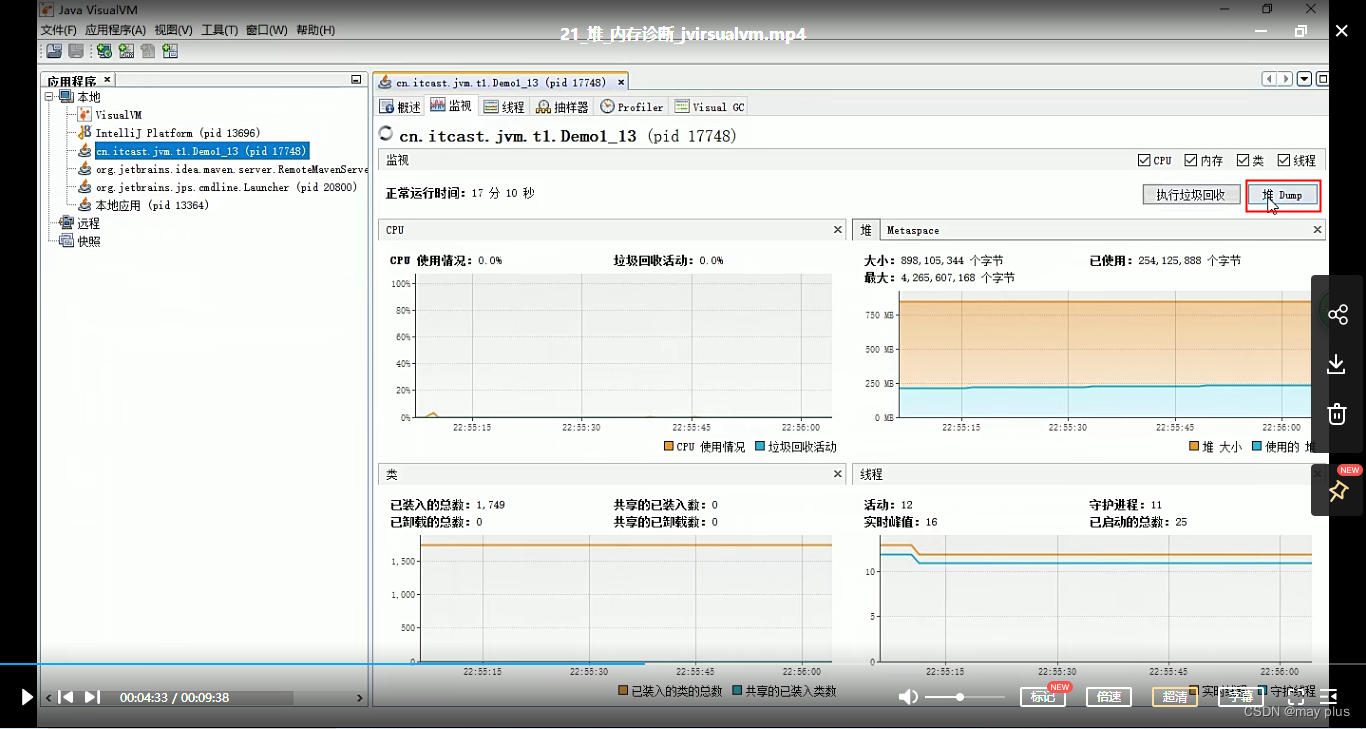Click the share icon on video sidebar
Viewport: 1366px width, 729px height.
tap(1337, 315)
